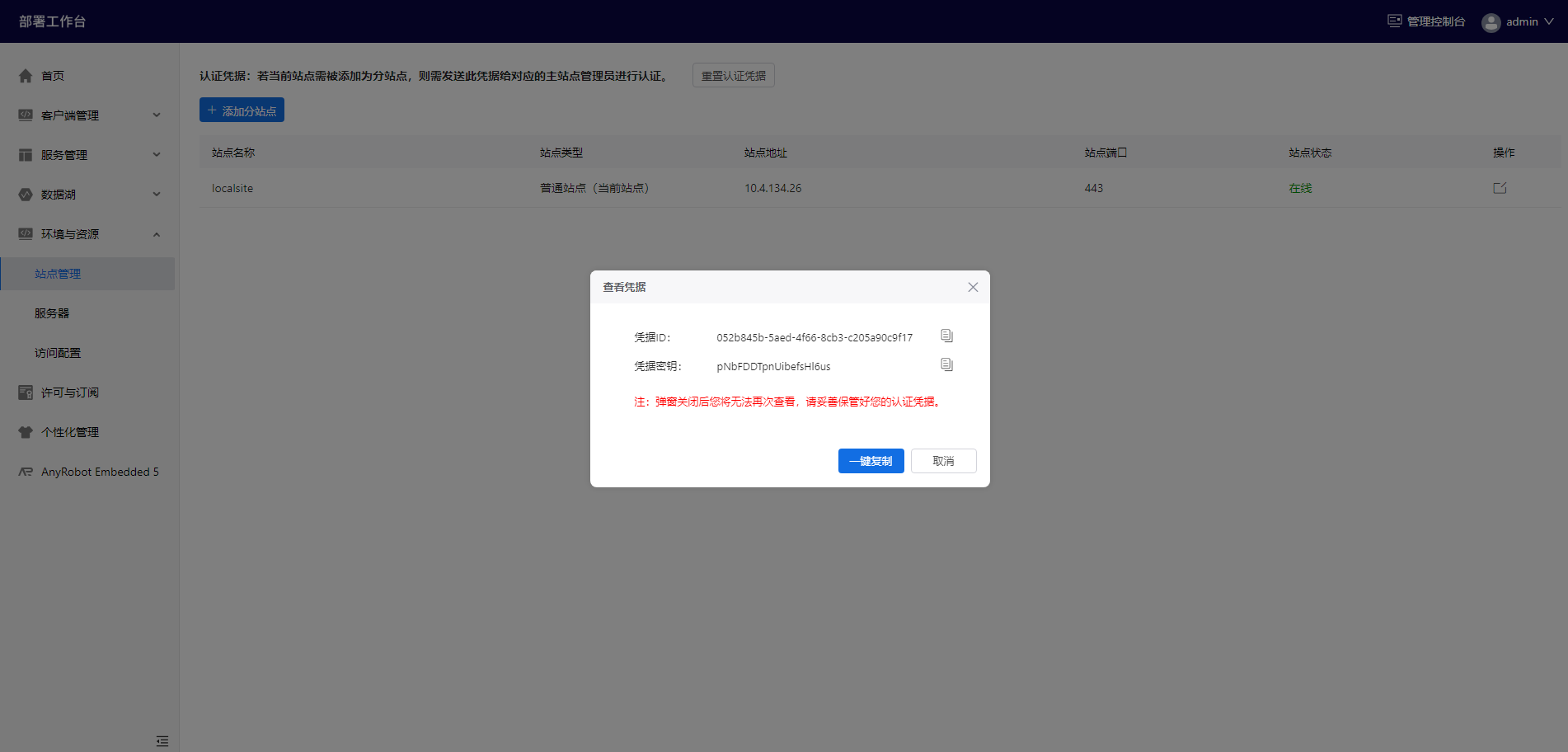This screenshot has height=752, width=1568.
Task: Click the localsite cell
Action: pyautogui.click(x=232, y=188)
